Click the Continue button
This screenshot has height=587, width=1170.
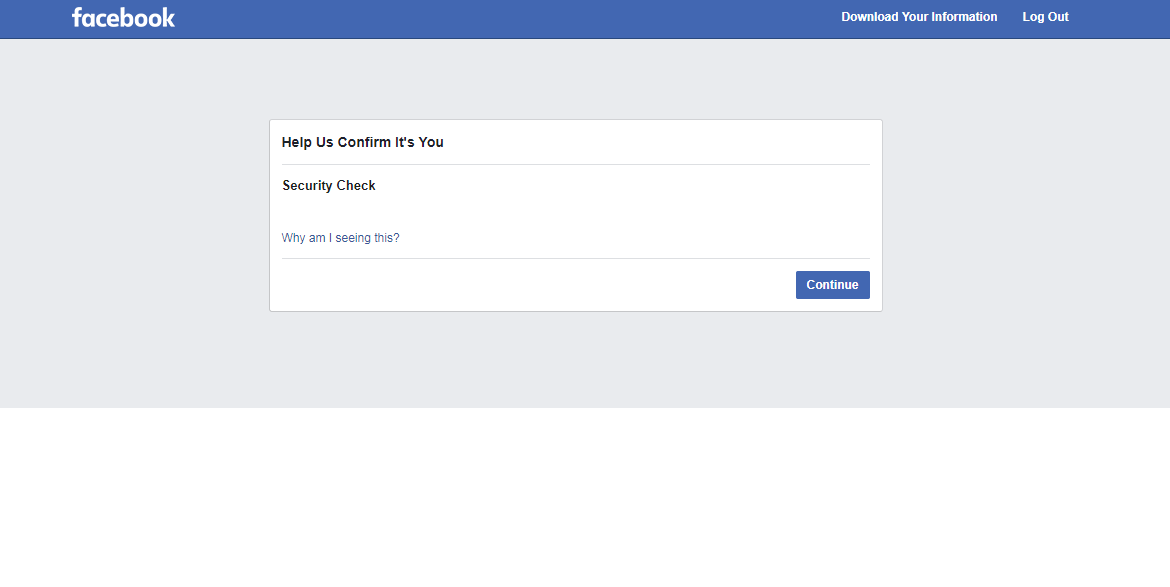[833, 285]
